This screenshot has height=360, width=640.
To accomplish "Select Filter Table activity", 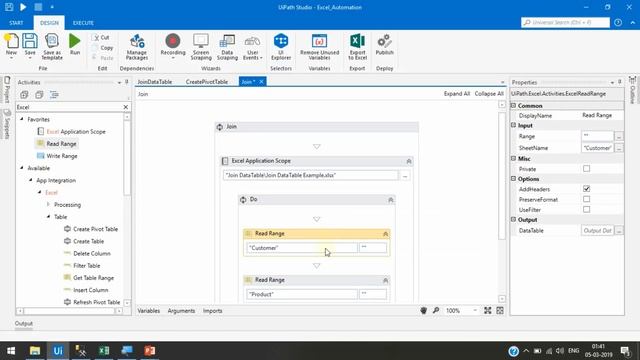I will (82, 266).
